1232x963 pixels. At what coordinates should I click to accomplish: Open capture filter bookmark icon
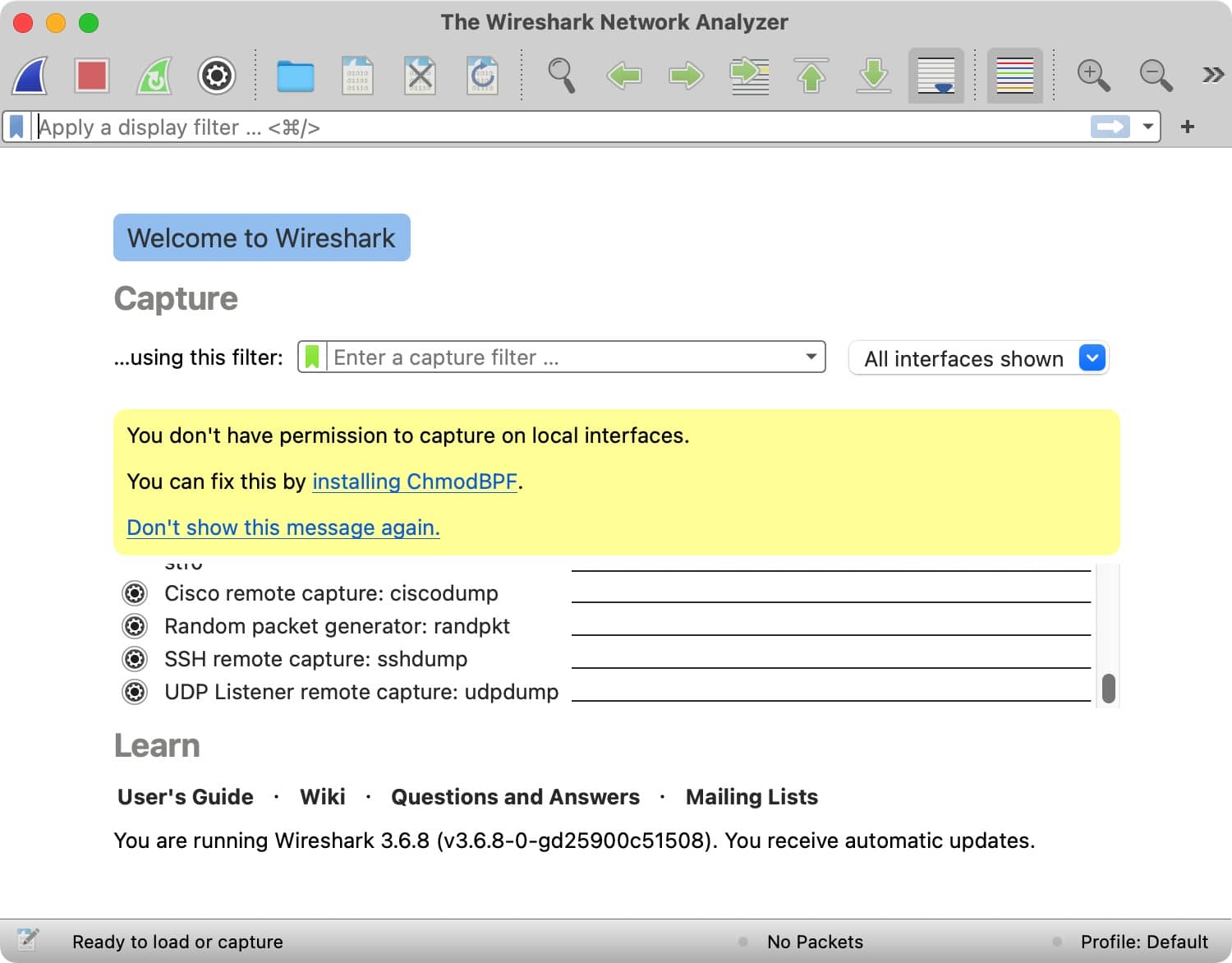pyautogui.click(x=312, y=357)
